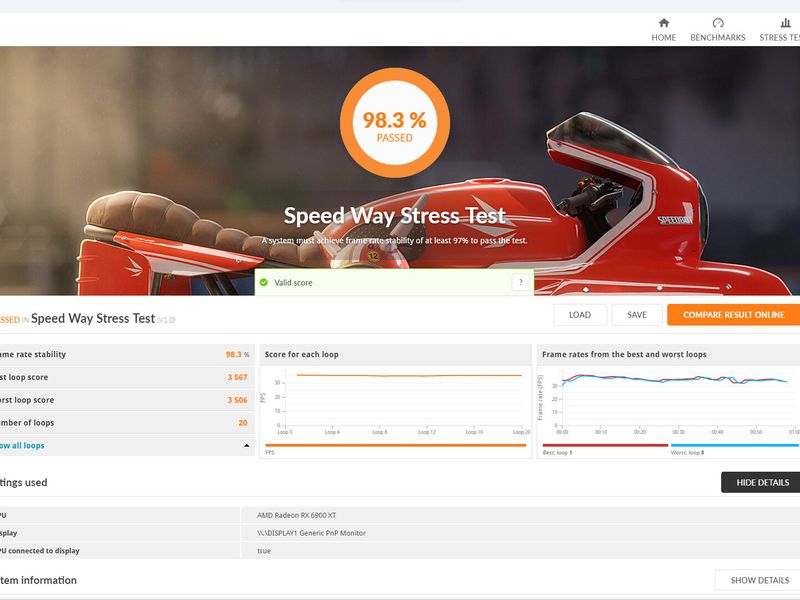This screenshot has height=600, width=800.
Task: Open the Stress Tests bar chart icon
Action: [785, 23]
